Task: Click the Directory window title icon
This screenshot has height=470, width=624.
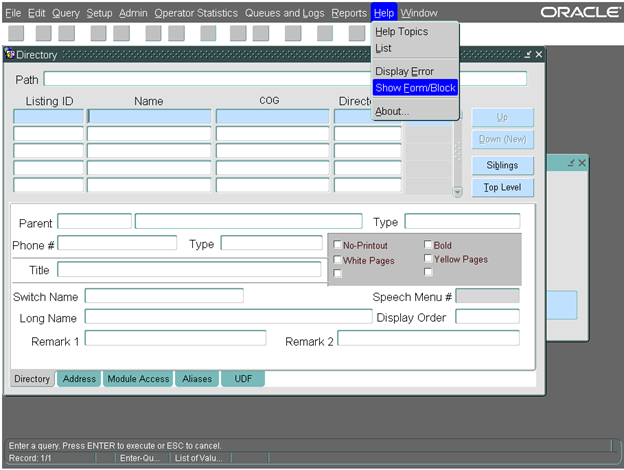Action: click(x=10, y=54)
